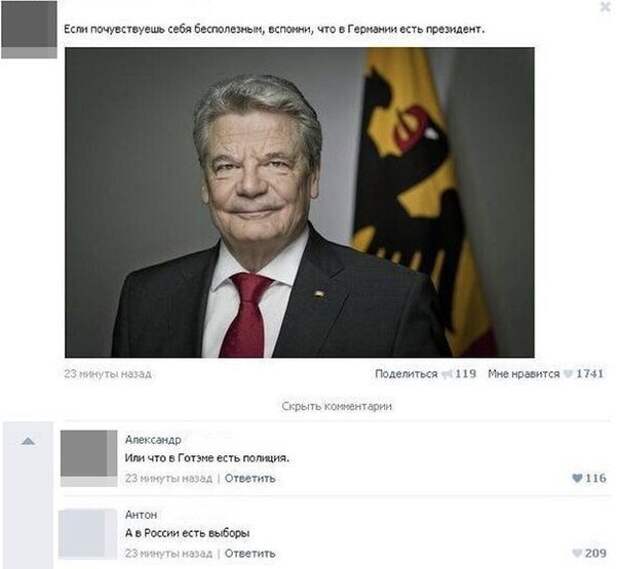
Task: Click the timestamp under Антон's comment
Action: (168, 553)
